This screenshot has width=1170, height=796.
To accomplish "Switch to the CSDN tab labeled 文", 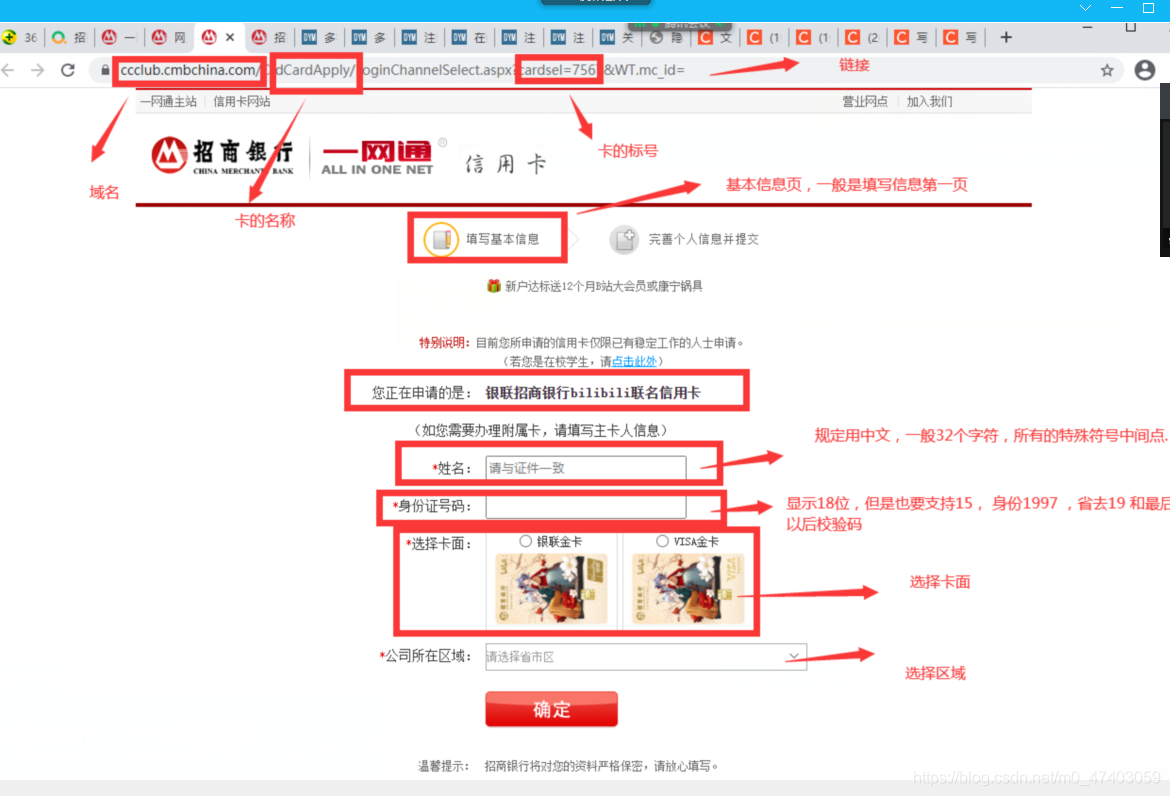I will click(x=716, y=37).
